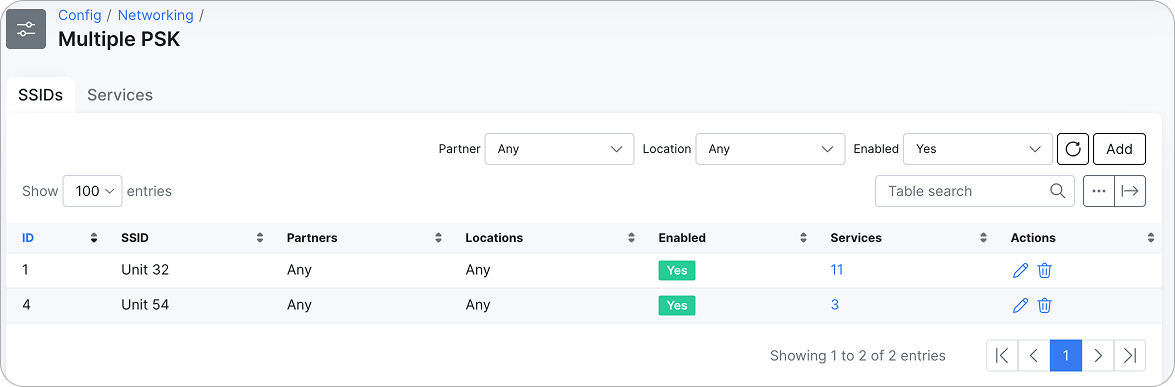Viewport: 1175px width, 387px height.
Task: Go to the next page arrow
Action: coord(1098,356)
